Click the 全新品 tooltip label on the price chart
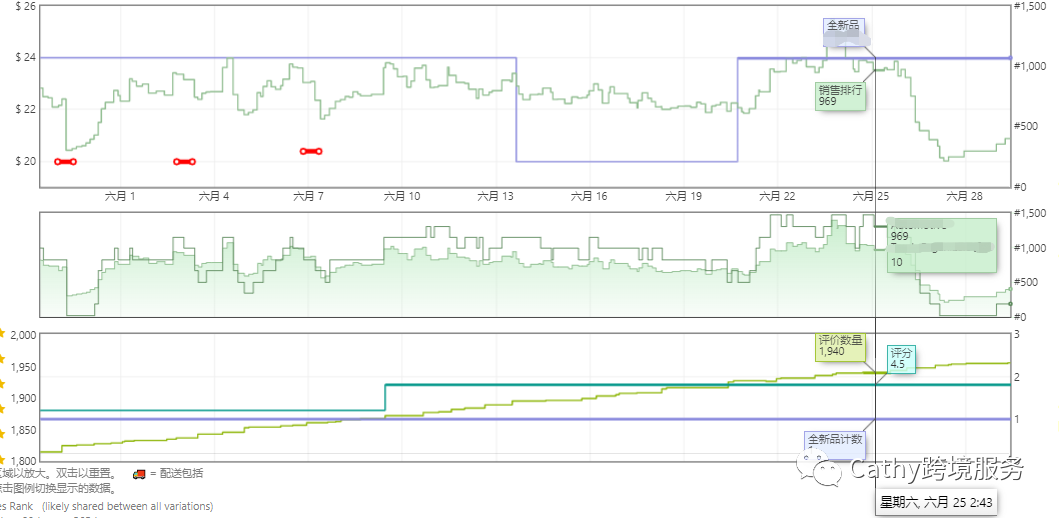Viewport: 1059px width, 518px height. click(x=842, y=26)
